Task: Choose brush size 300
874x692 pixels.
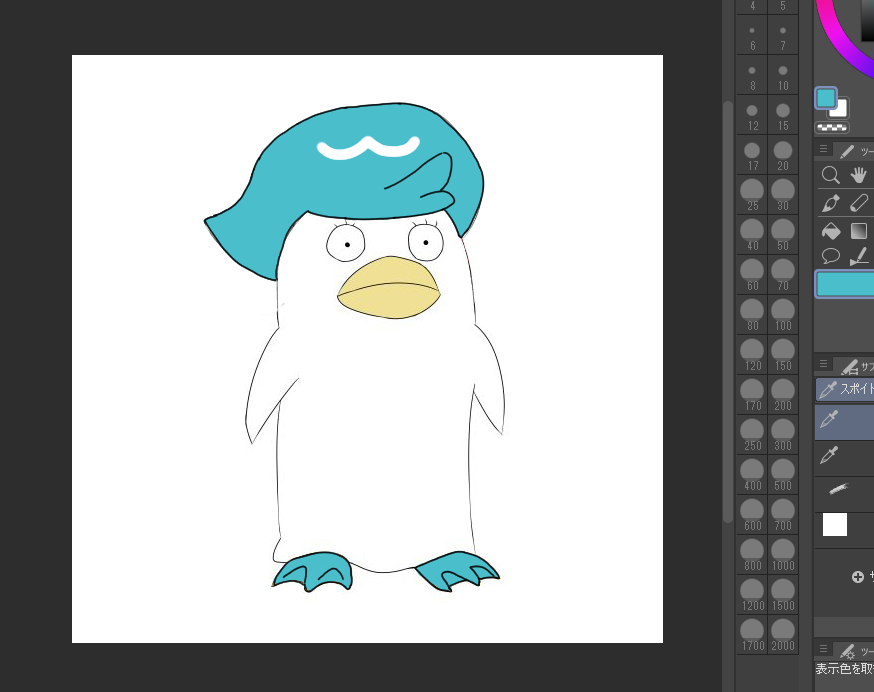Action: click(x=783, y=435)
